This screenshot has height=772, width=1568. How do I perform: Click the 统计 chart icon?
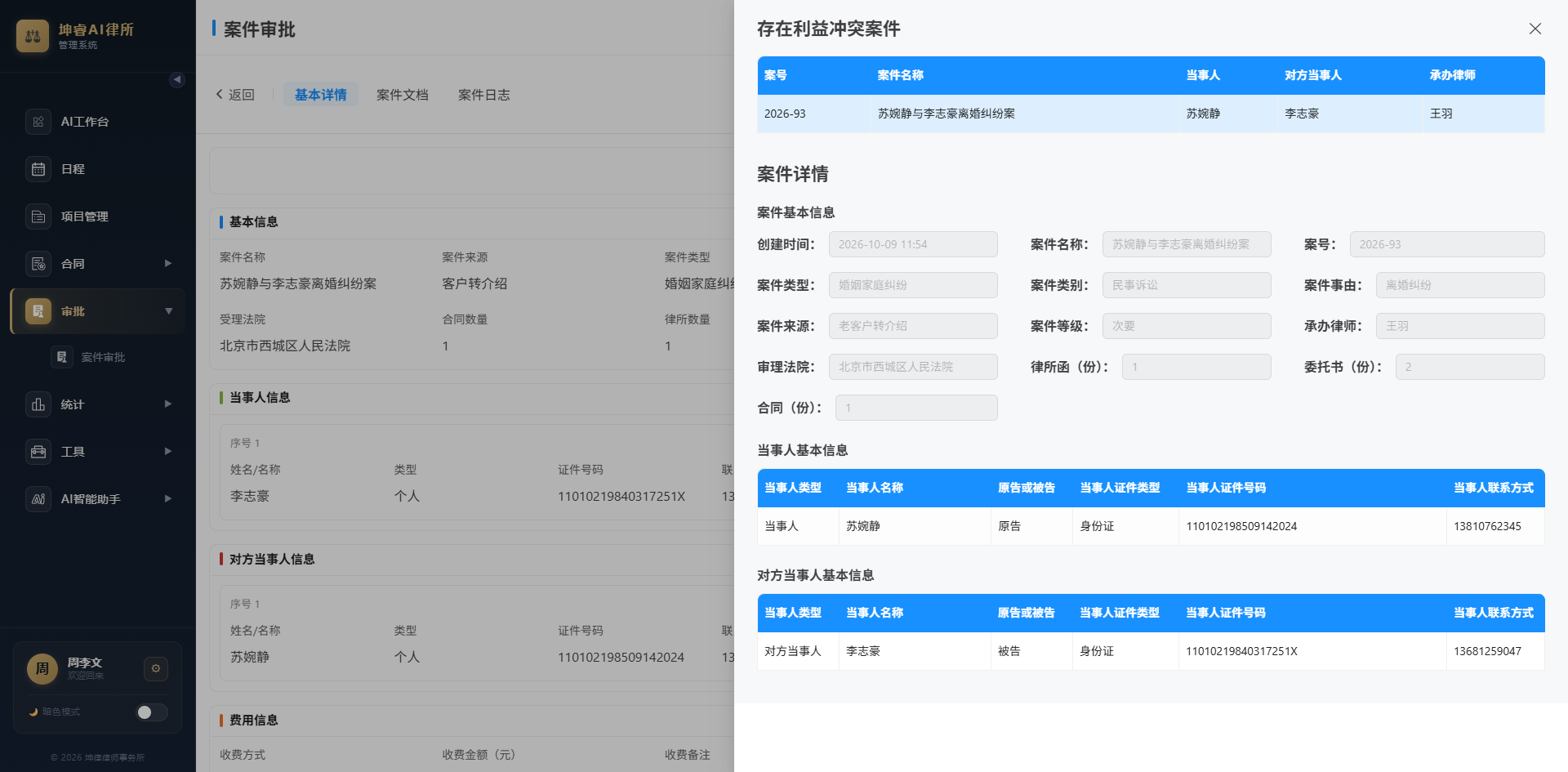[38, 404]
